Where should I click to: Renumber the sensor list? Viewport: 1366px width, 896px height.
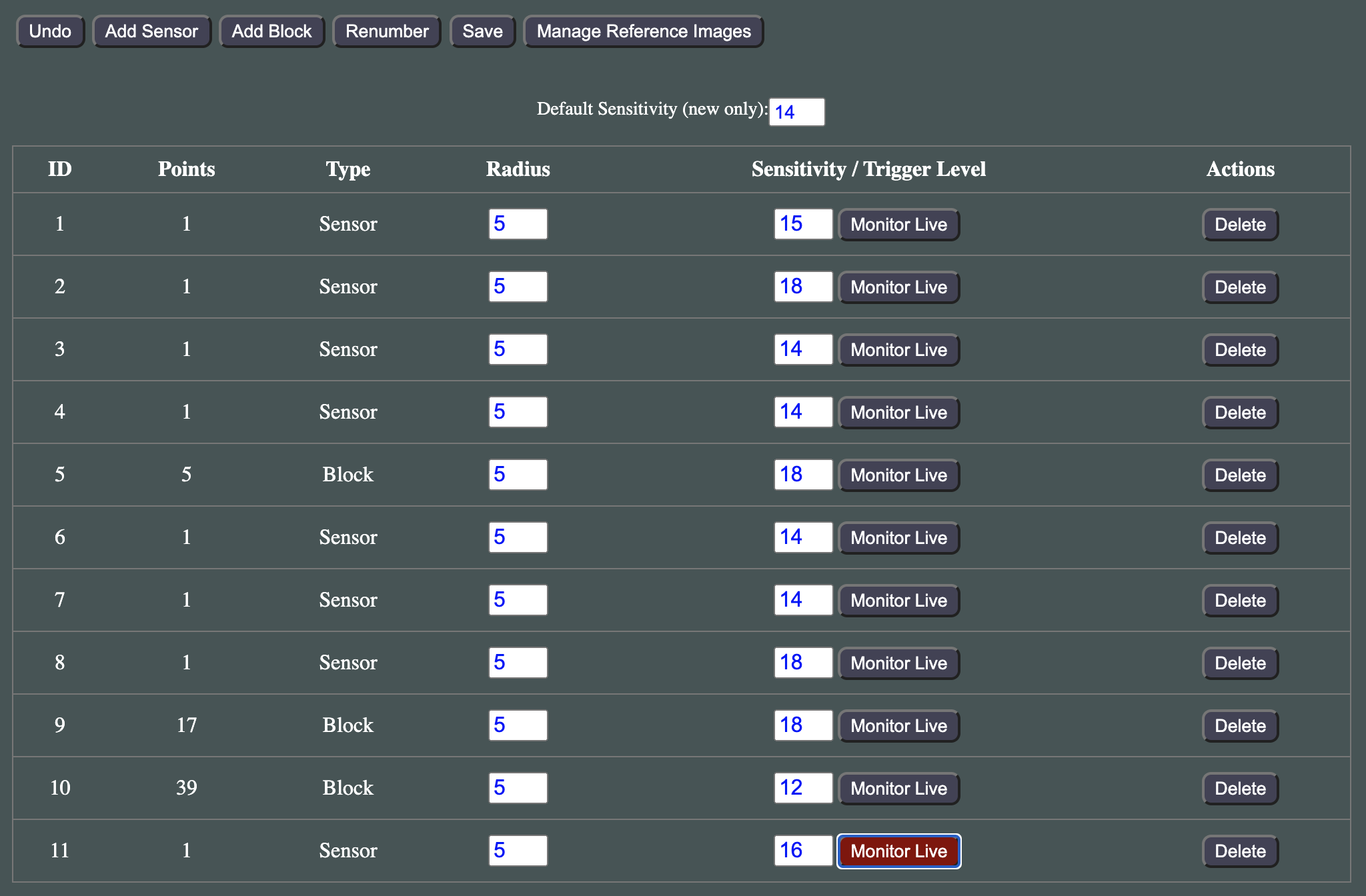pyautogui.click(x=387, y=31)
